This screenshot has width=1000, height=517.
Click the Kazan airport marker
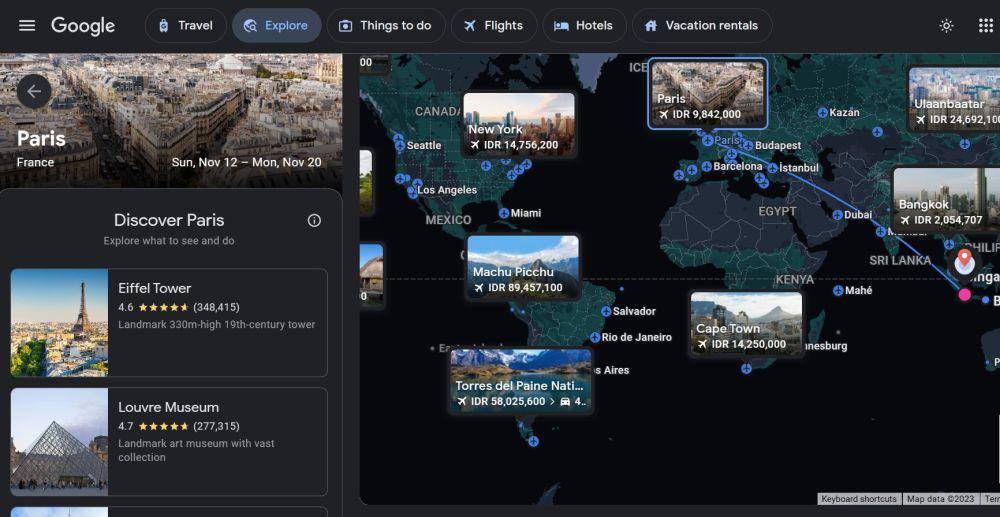(823, 113)
